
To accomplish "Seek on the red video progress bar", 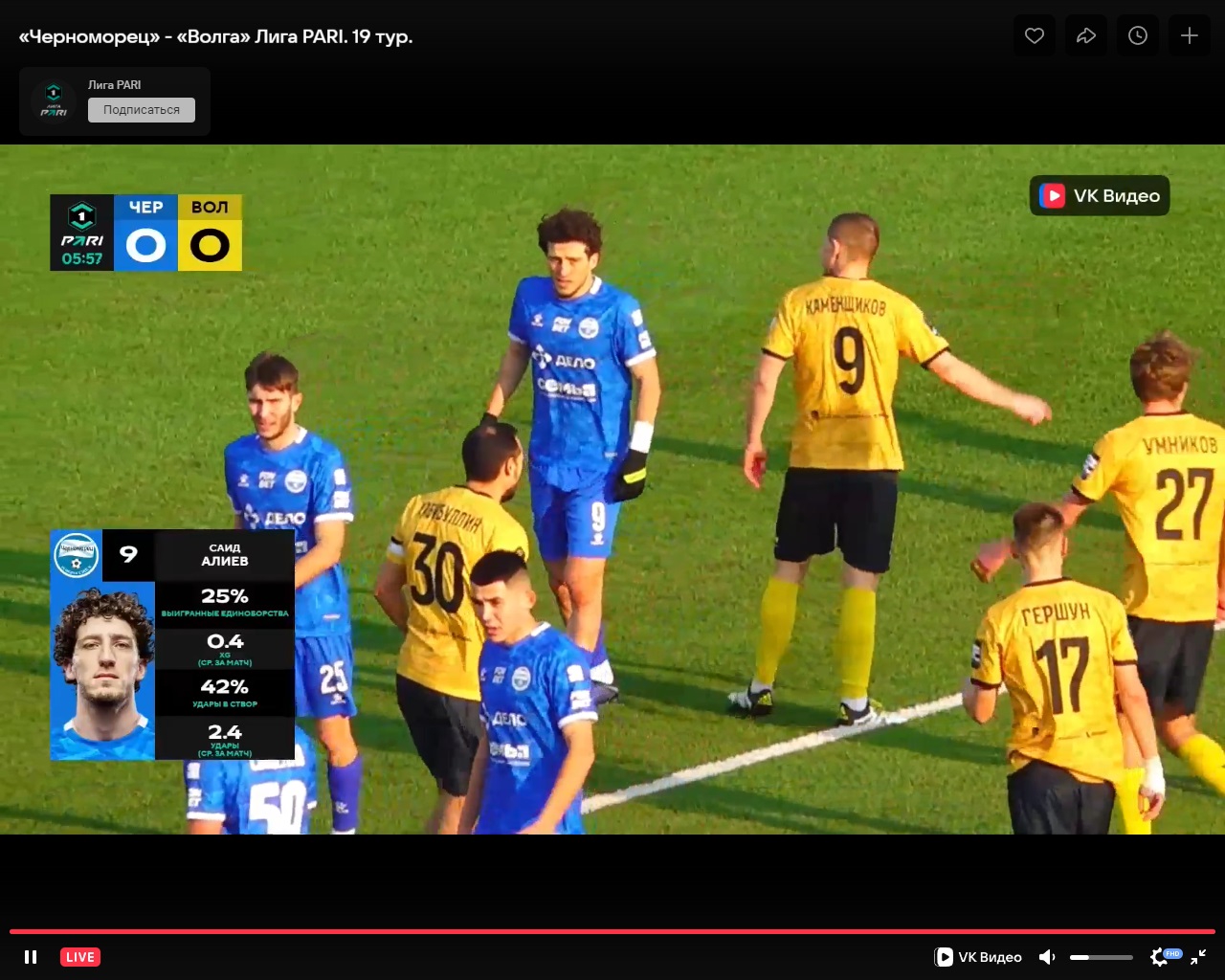I will tap(612, 931).
